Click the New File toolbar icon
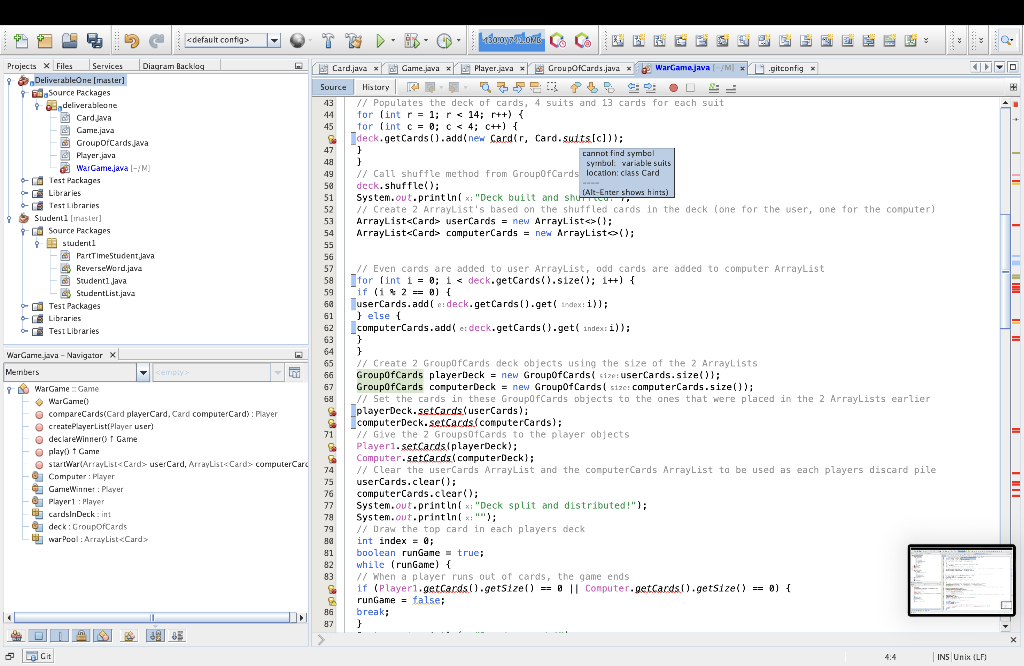 click(20, 41)
